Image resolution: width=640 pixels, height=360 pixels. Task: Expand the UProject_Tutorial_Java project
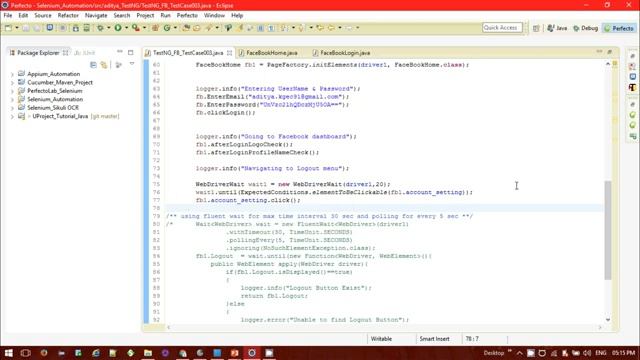point(12,117)
